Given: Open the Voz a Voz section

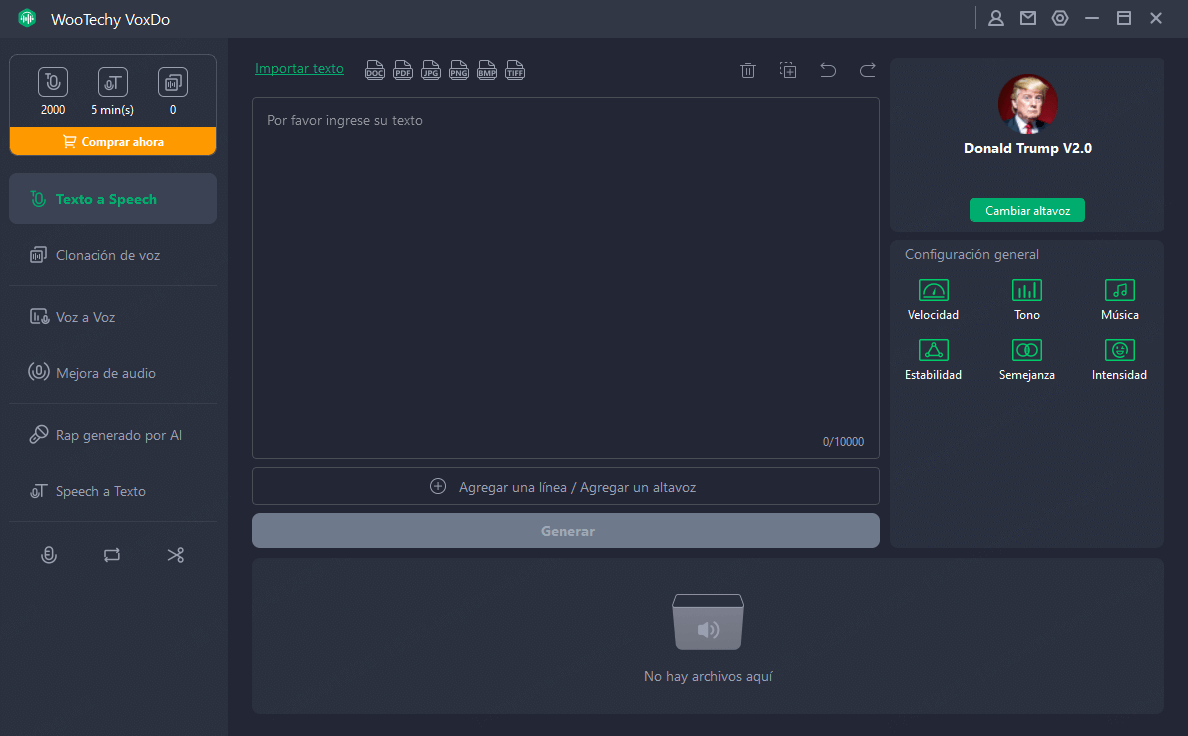Looking at the screenshot, I should [86, 317].
